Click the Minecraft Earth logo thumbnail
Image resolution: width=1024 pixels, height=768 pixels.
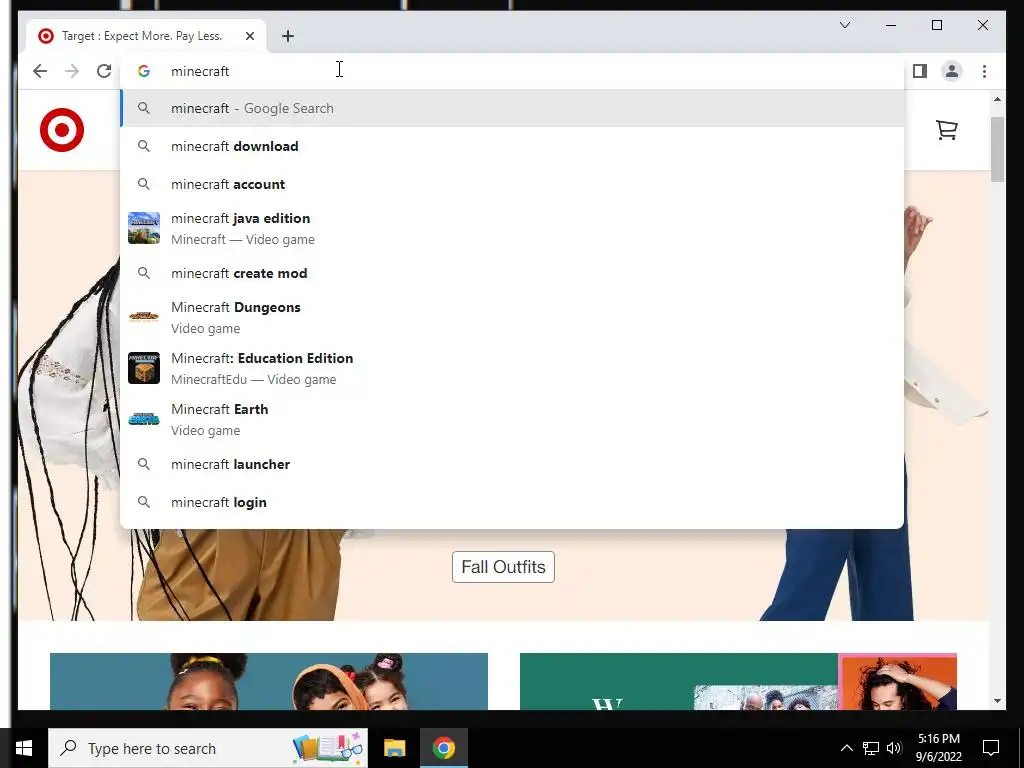tap(144, 419)
